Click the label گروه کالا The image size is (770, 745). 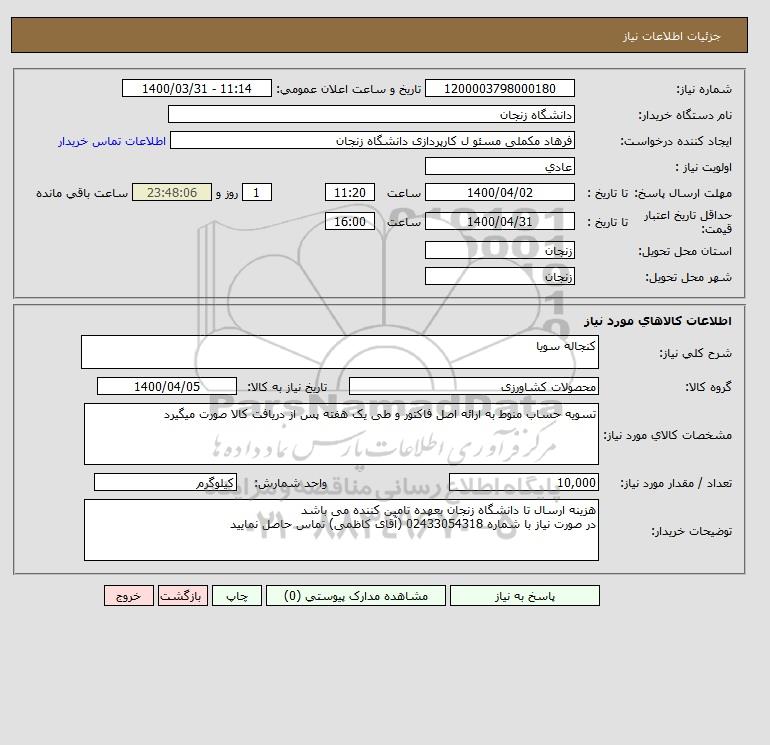click(x=709, y=387)
